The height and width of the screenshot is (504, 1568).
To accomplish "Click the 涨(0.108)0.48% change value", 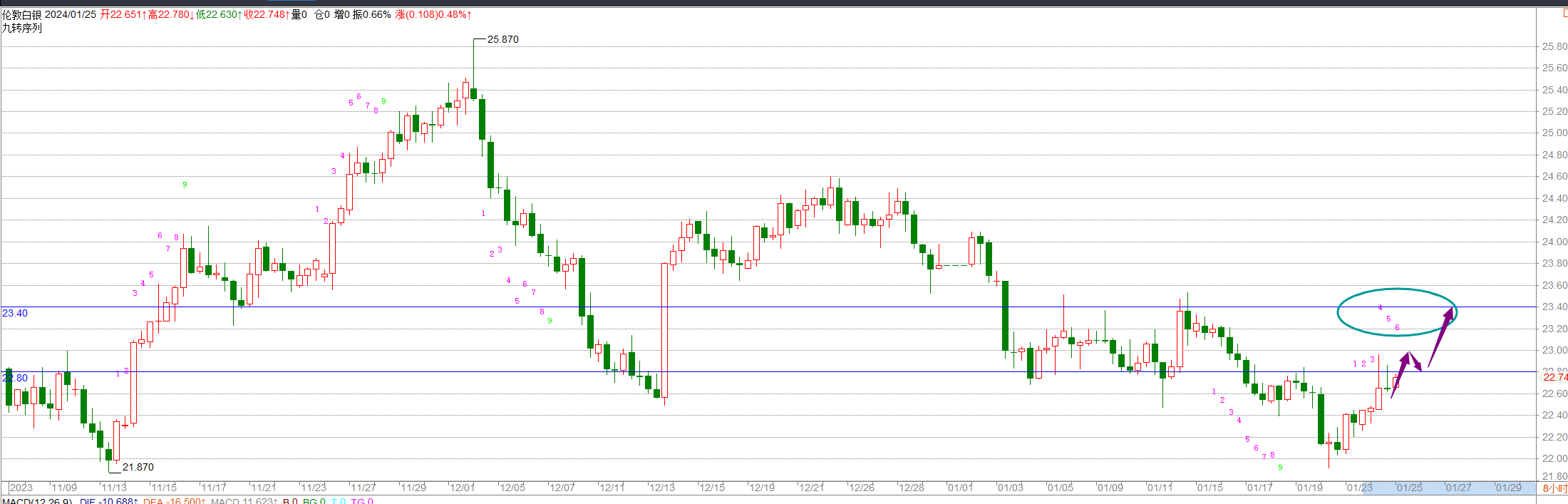I will coord(433,14).
